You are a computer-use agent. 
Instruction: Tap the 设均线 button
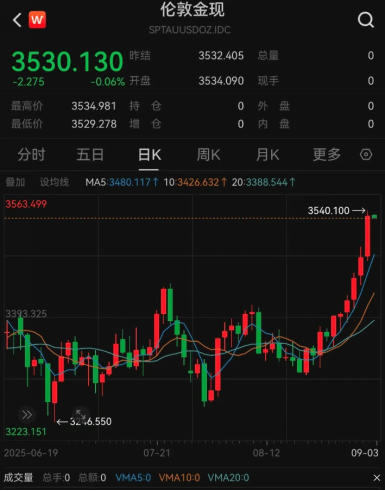(x=54, y=182)
